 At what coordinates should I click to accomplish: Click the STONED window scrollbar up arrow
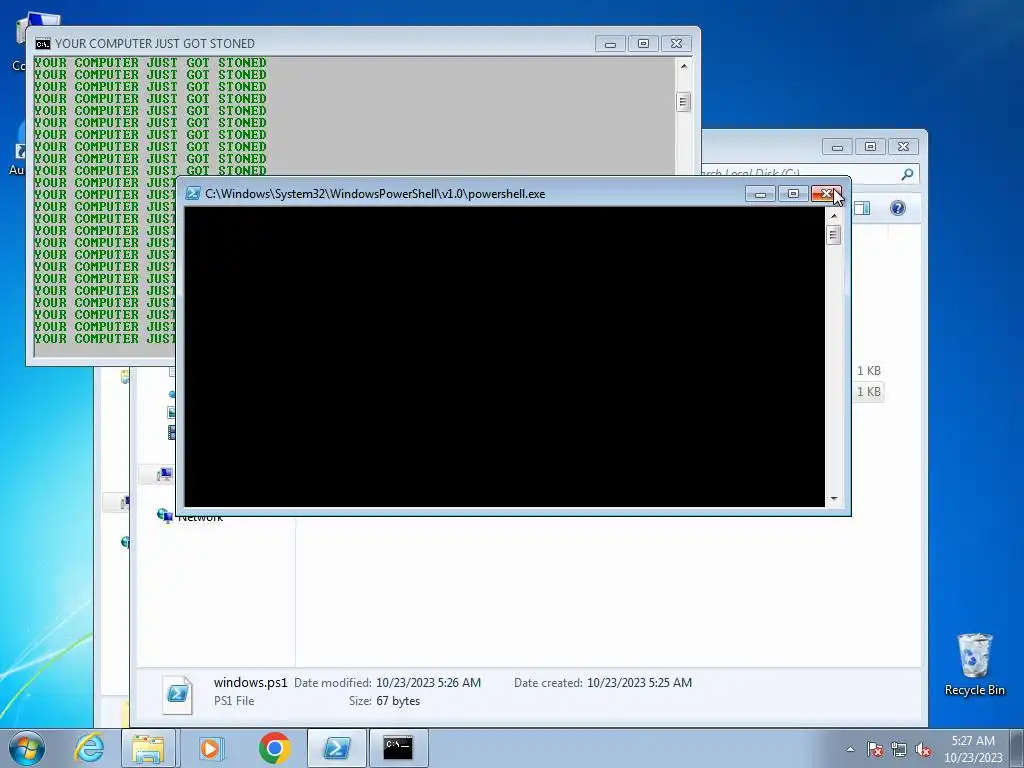point(684,66)
